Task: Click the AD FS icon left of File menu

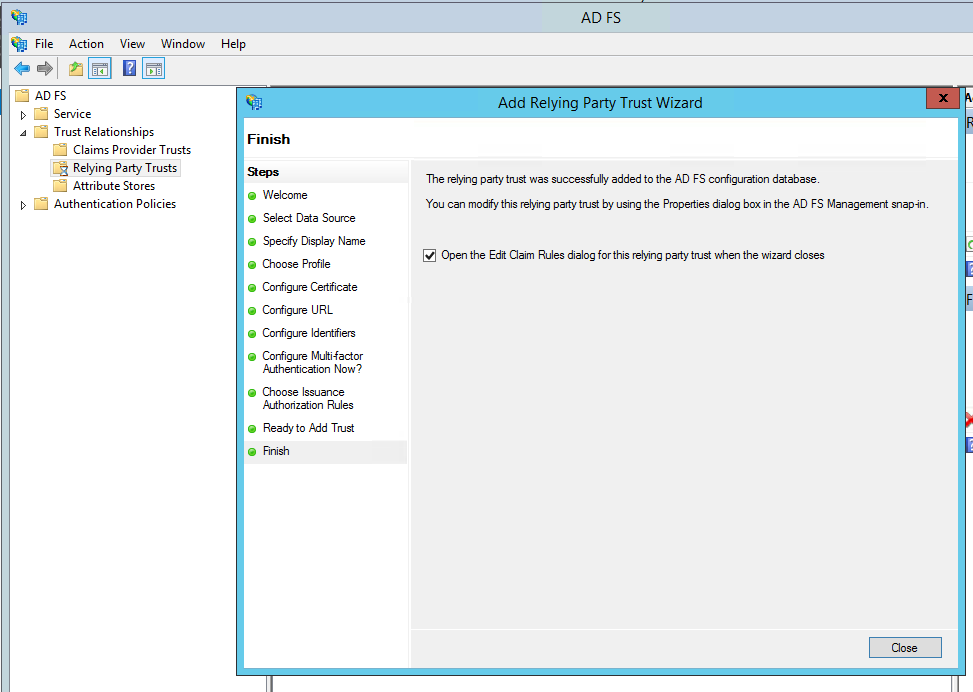Action: (19, 43)
